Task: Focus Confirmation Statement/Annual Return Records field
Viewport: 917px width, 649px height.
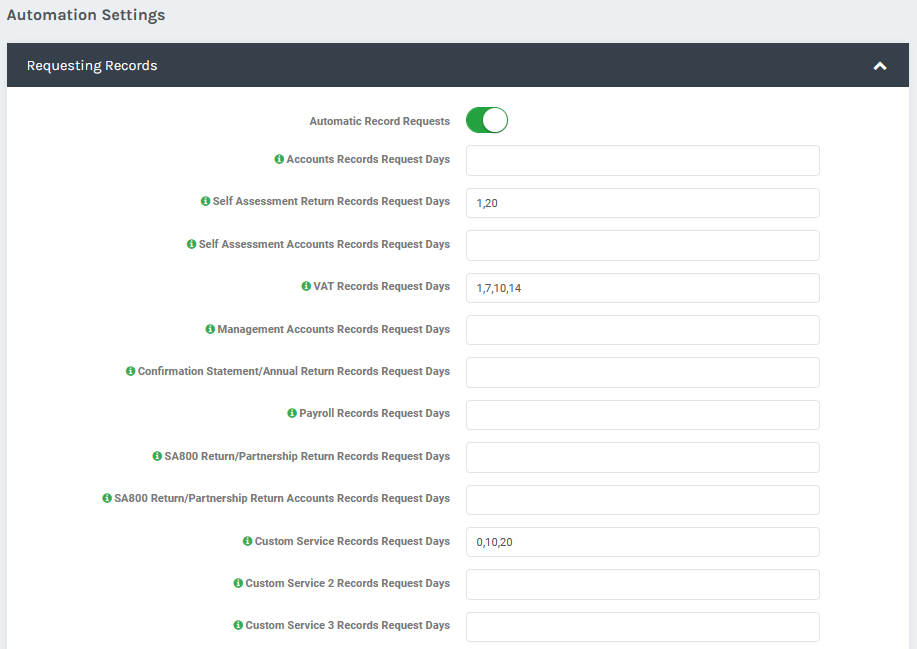Action: click(x=643, y=372)
